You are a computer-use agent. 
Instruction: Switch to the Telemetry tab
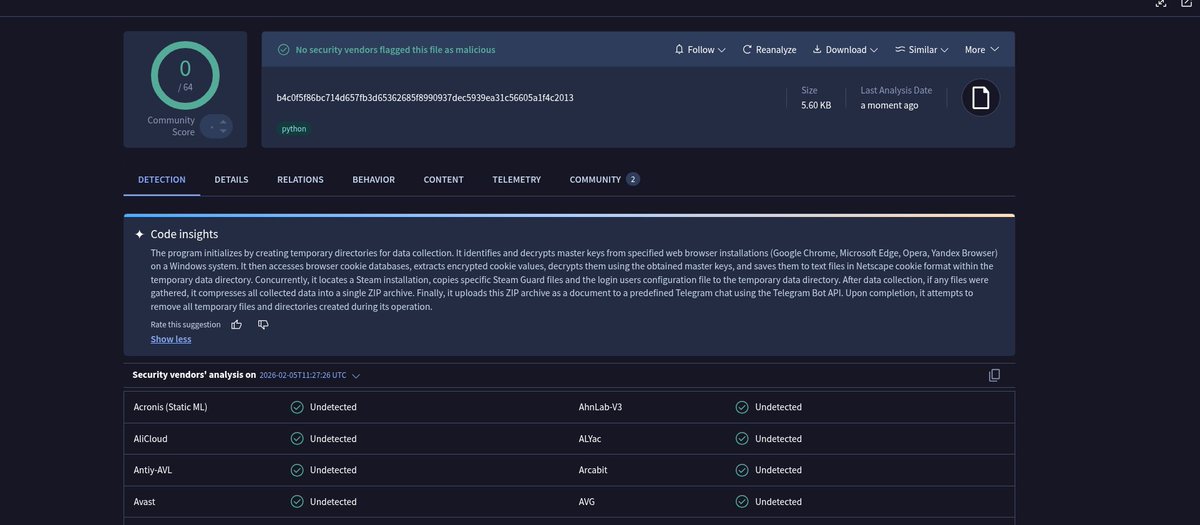(516, 180)
